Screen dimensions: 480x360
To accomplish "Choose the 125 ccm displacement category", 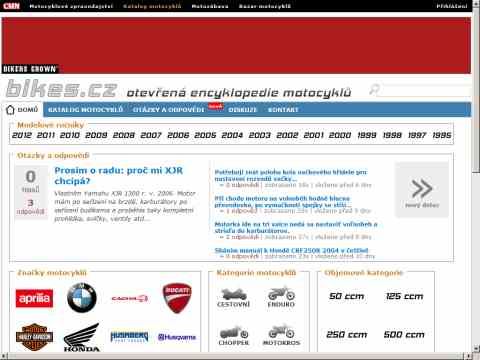I will (x=404, y=296).
